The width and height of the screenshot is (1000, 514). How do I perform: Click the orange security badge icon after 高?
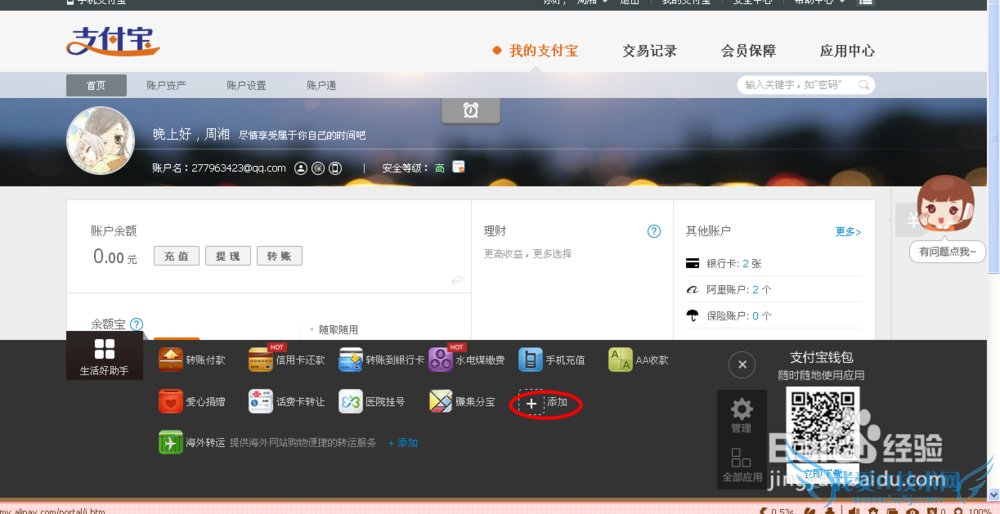[x=459, y=166]
